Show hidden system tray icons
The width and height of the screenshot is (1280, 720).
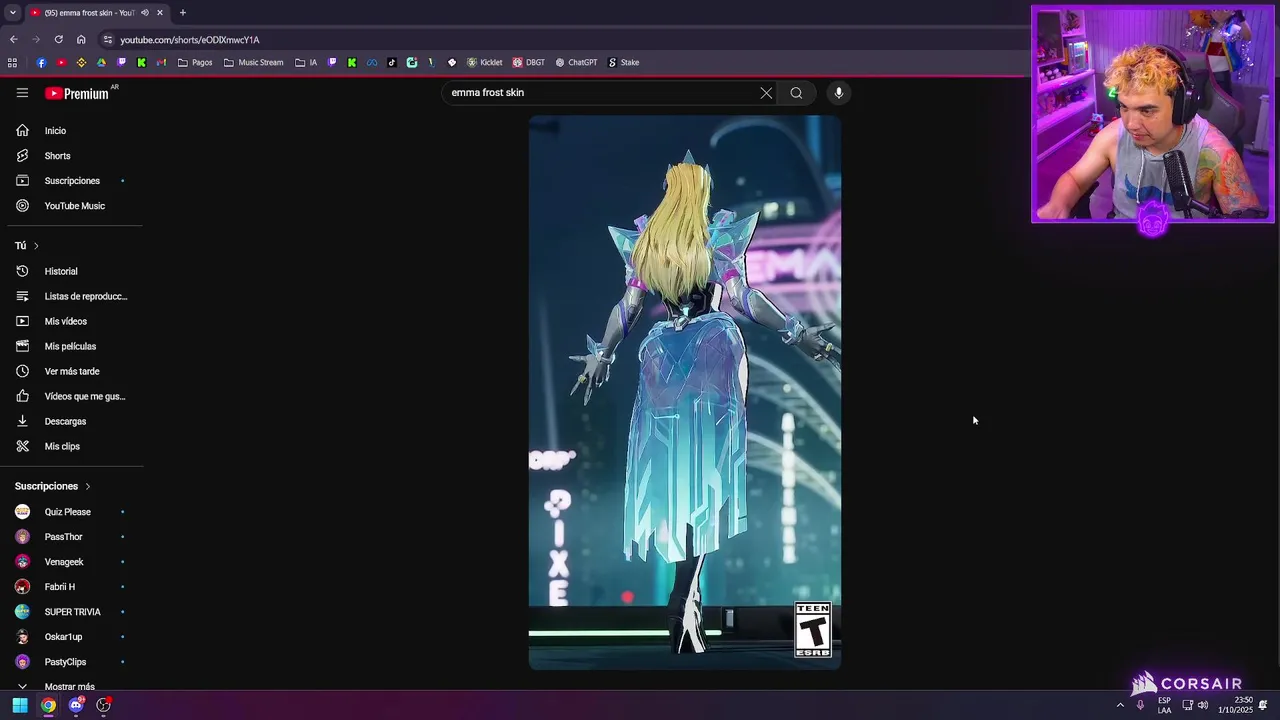coord(1120,705)
